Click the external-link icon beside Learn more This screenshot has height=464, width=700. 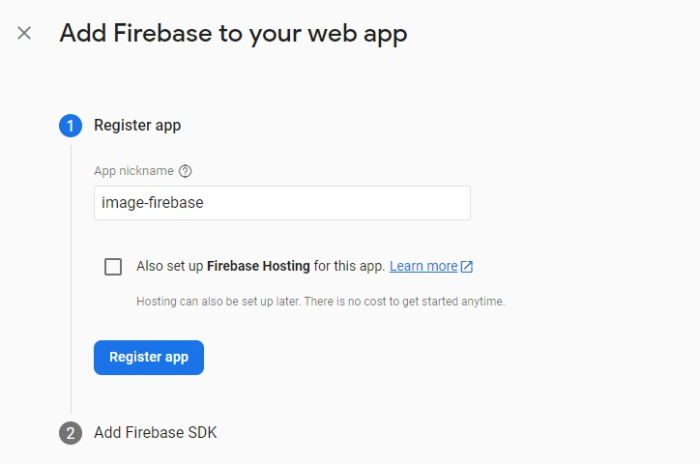click(467, 267)
